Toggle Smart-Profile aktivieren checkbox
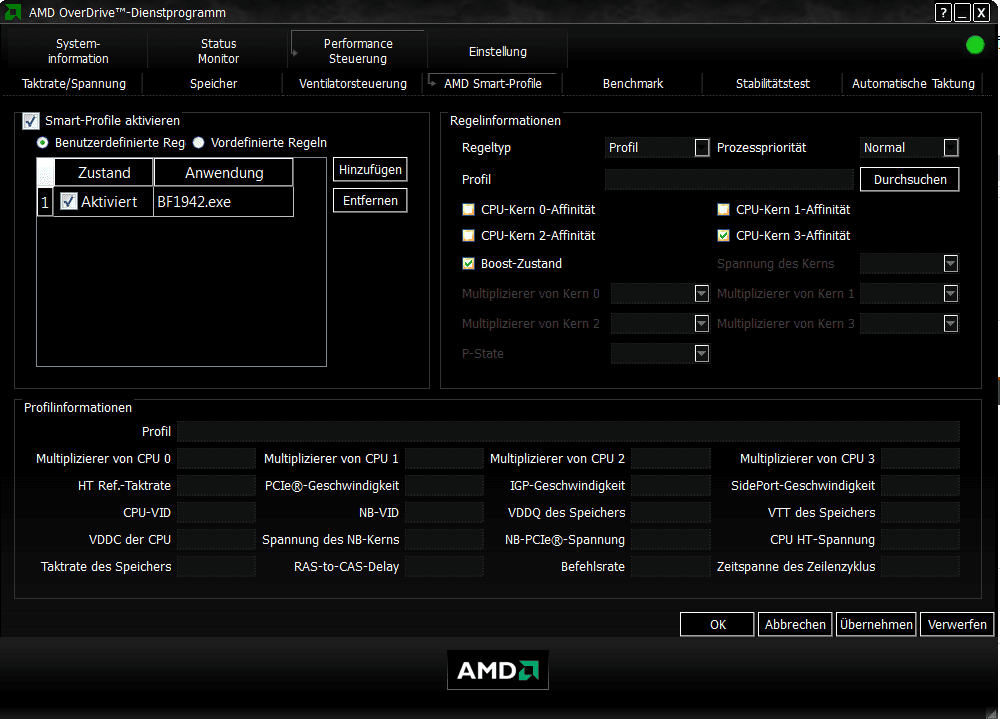Image resolution: width=1000 pixels, height=719 pixels. 31,121
